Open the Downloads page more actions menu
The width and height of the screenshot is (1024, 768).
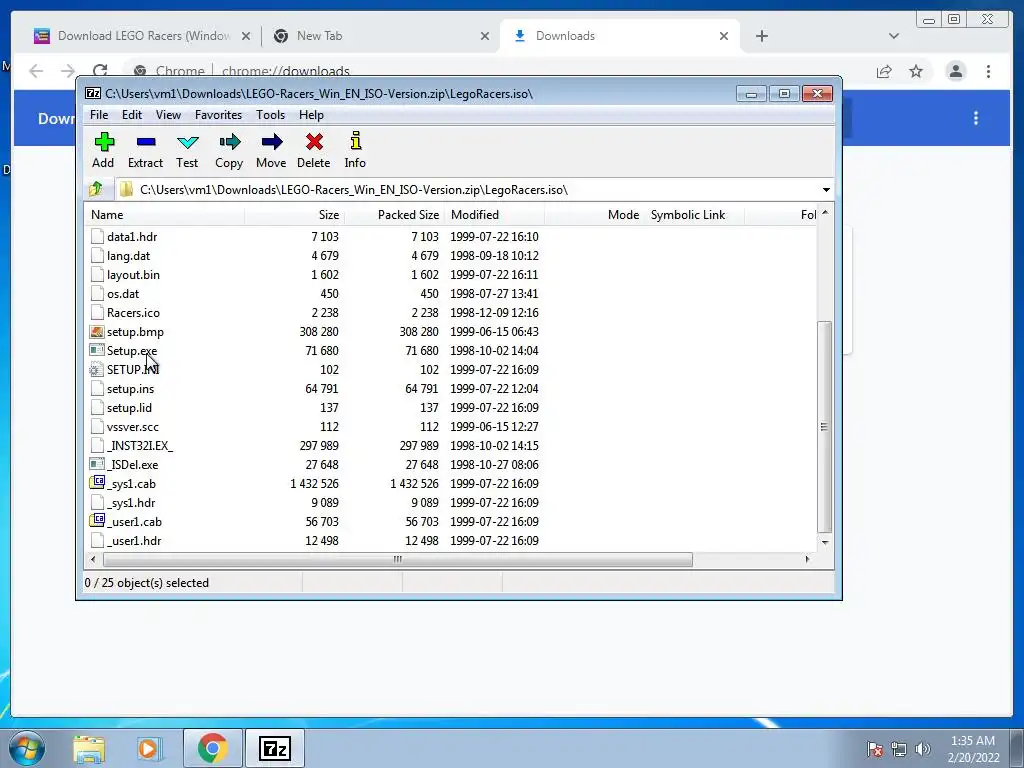click(976, 118)
